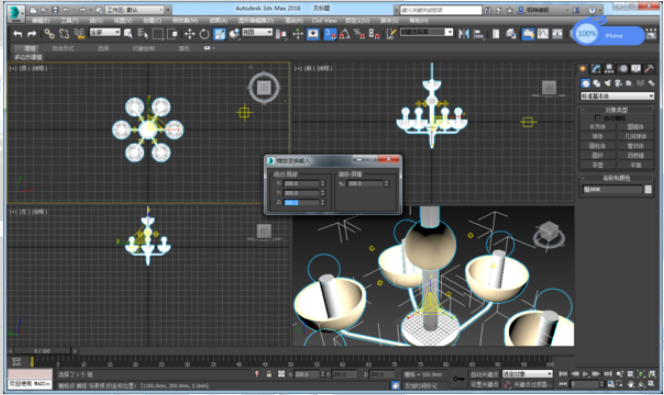Open the reference coordinate system dropdown
The width and height of the screenshot is (664, 395).
(257, 32)
